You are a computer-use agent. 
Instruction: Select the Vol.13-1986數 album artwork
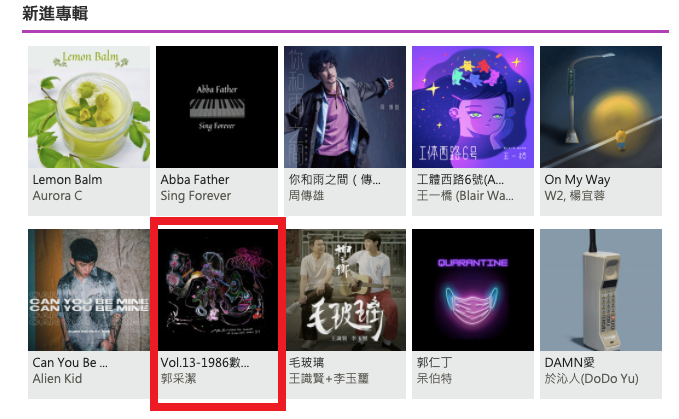coord(217,290)
